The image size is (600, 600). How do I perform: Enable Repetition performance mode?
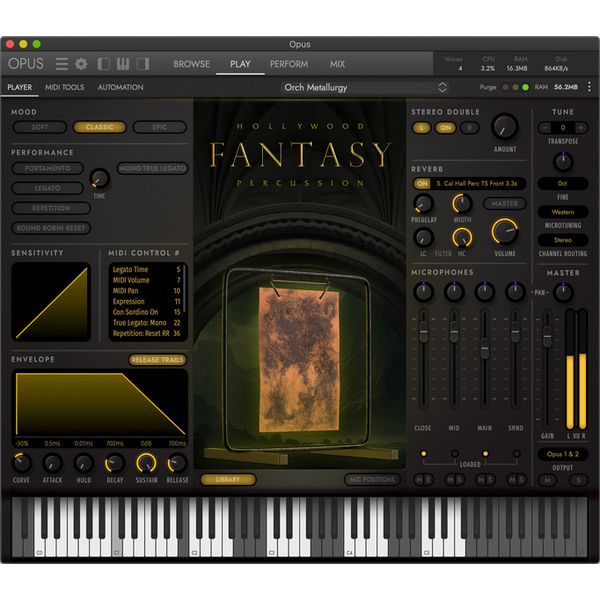point(51,208)
